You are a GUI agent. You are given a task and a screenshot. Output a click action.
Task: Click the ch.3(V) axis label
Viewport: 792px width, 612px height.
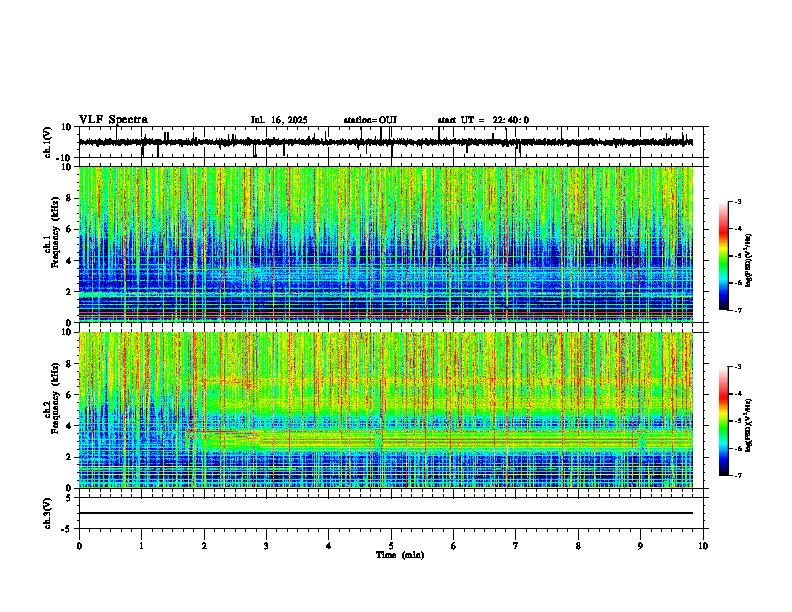pyautogui.click(x=48, y=513)
